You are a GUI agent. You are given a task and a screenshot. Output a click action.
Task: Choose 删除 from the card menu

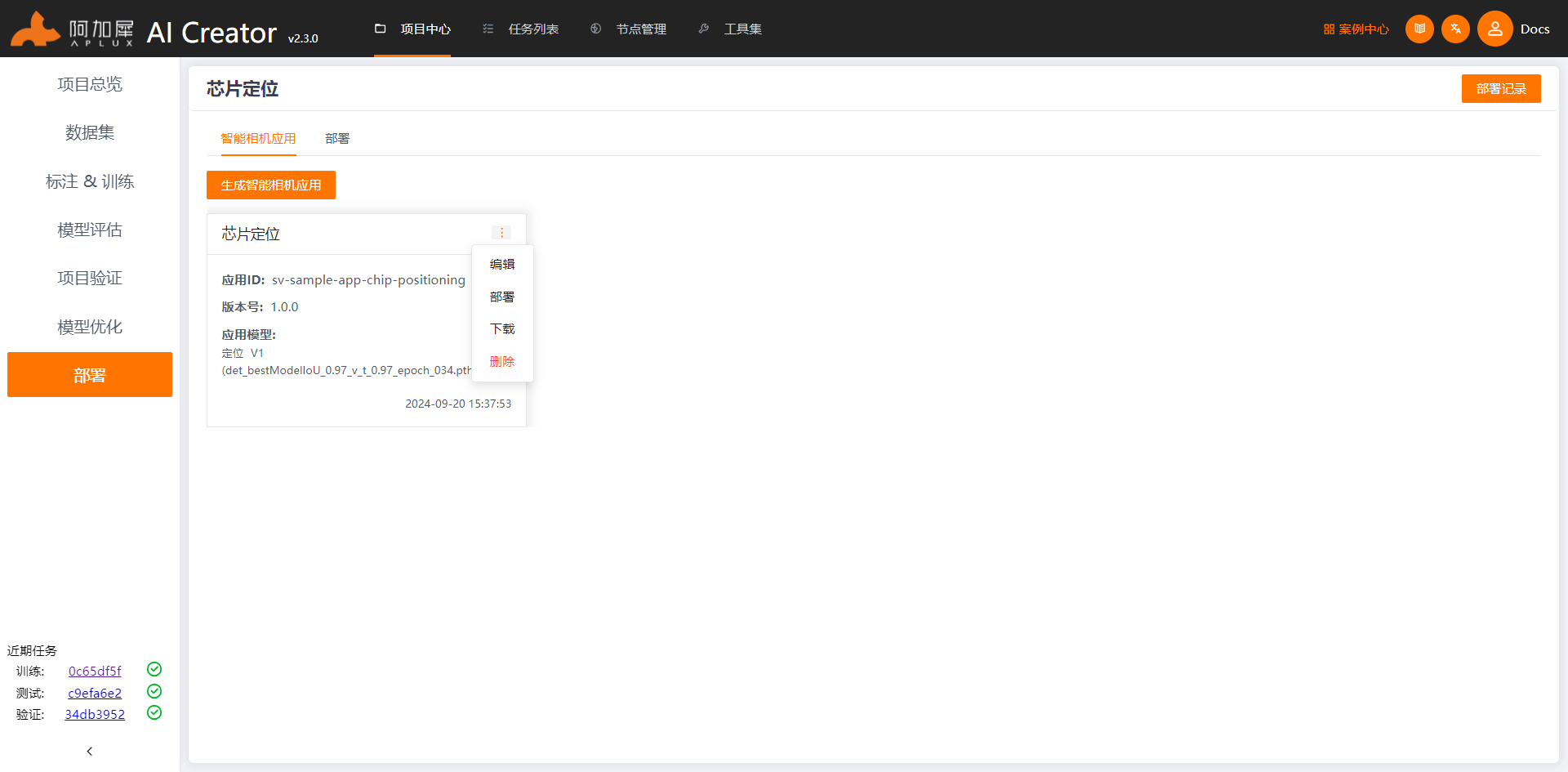tap(502, 361)
